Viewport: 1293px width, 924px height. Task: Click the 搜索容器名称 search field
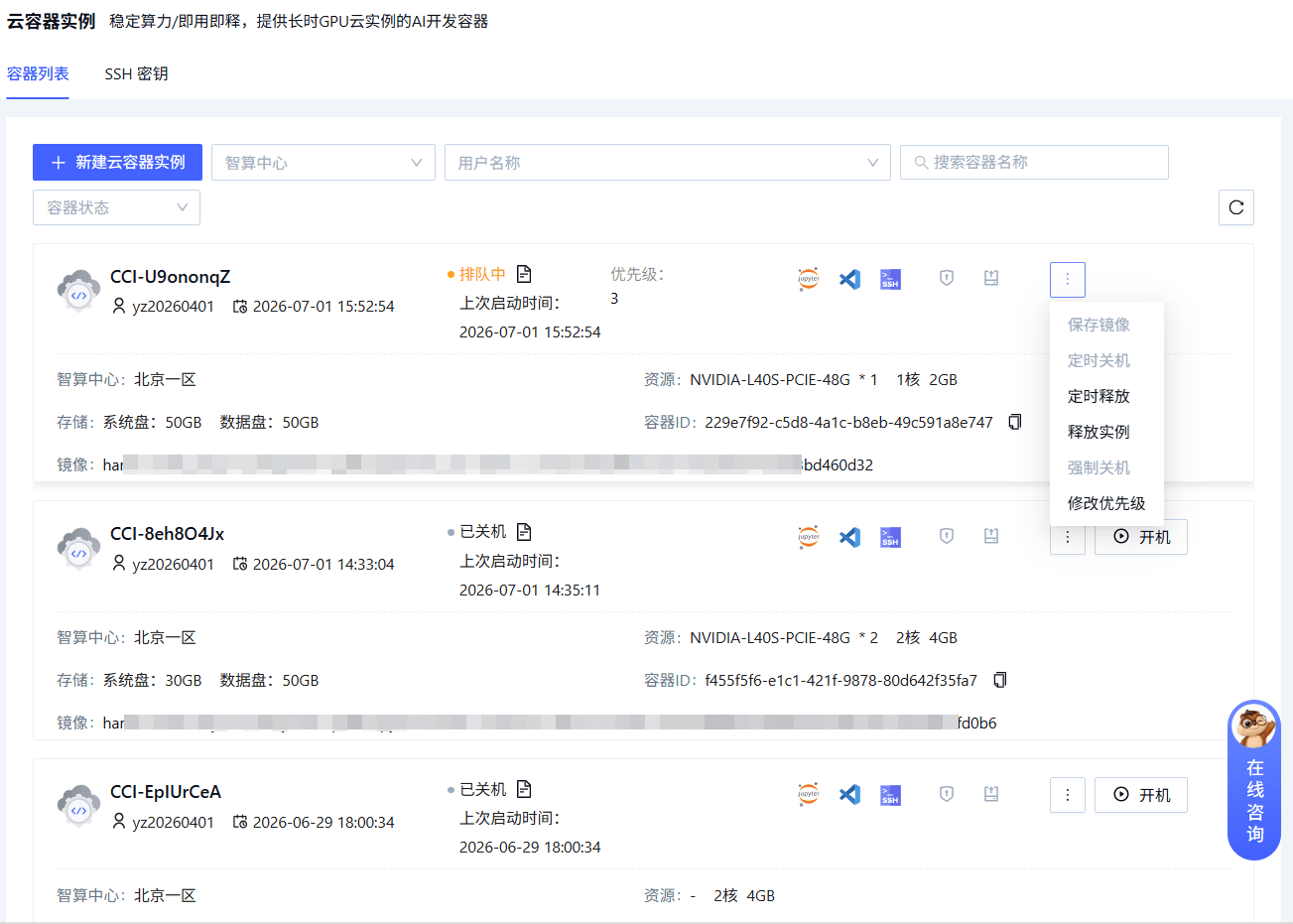click(x=1034, y=162)
